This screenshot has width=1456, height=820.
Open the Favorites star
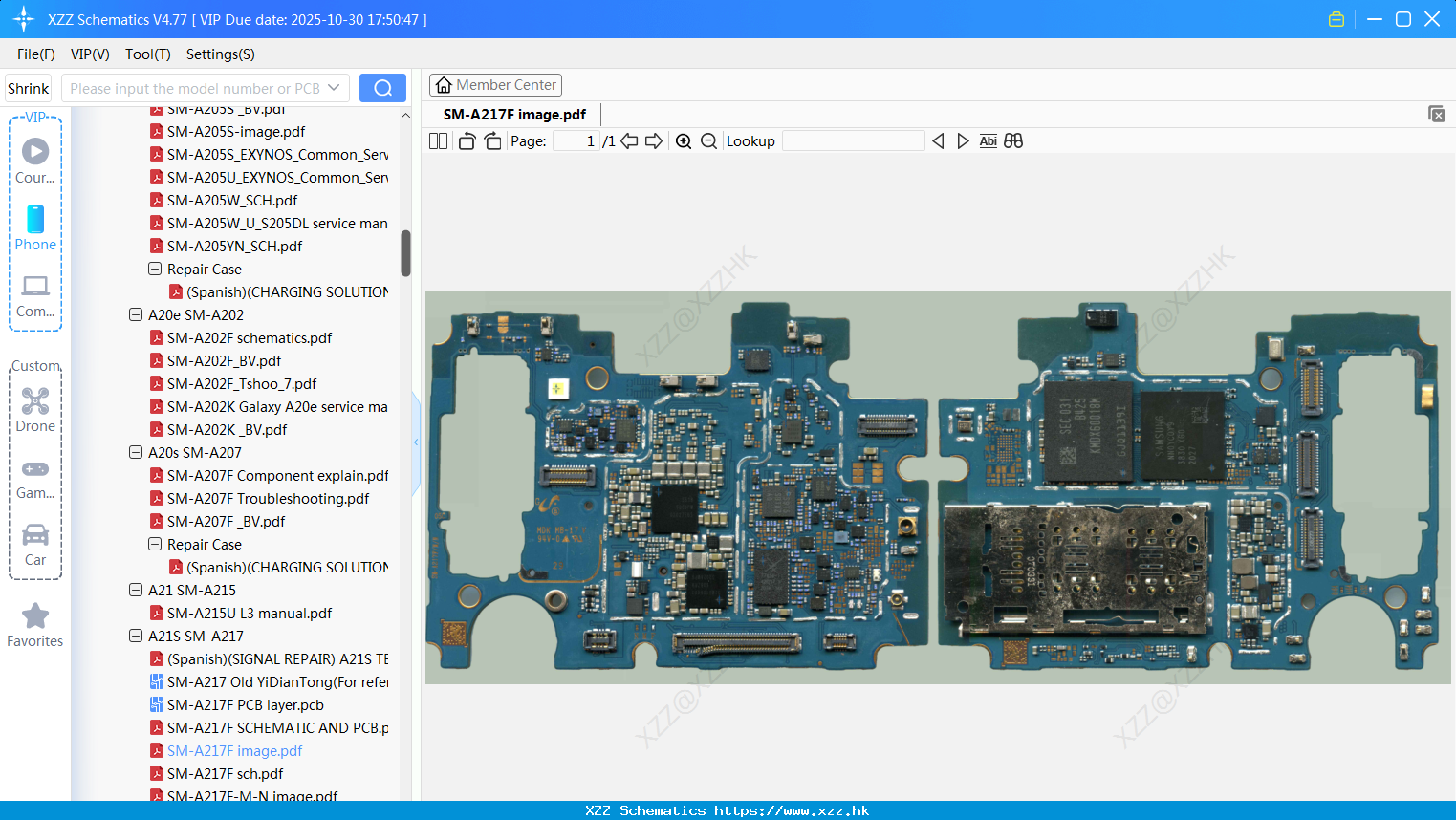[35, 625]
